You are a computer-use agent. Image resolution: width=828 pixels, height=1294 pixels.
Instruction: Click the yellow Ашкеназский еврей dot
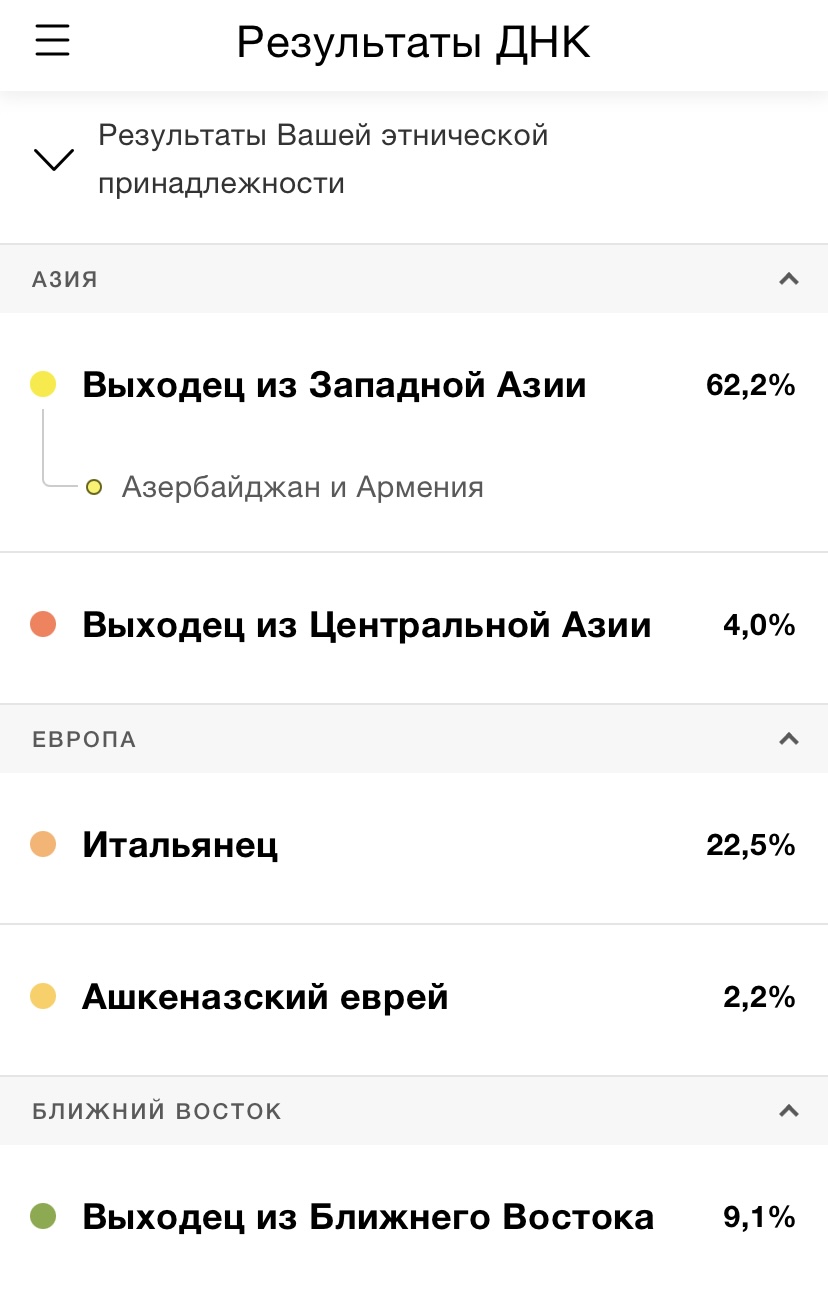[43, 997]
